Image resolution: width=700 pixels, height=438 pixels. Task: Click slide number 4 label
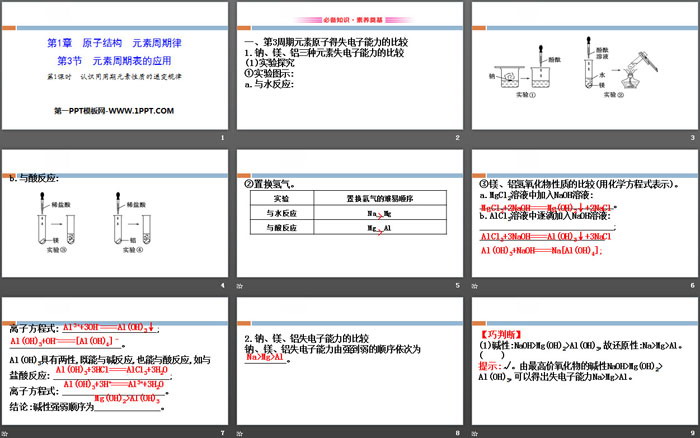point(222,285)
